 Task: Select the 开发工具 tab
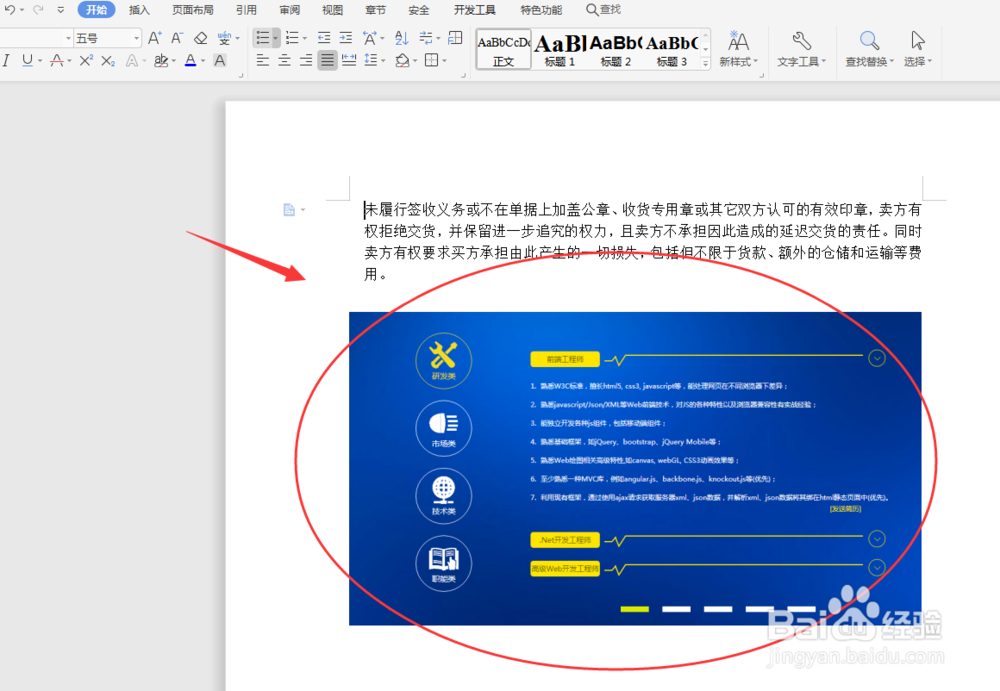pos(474,10)
